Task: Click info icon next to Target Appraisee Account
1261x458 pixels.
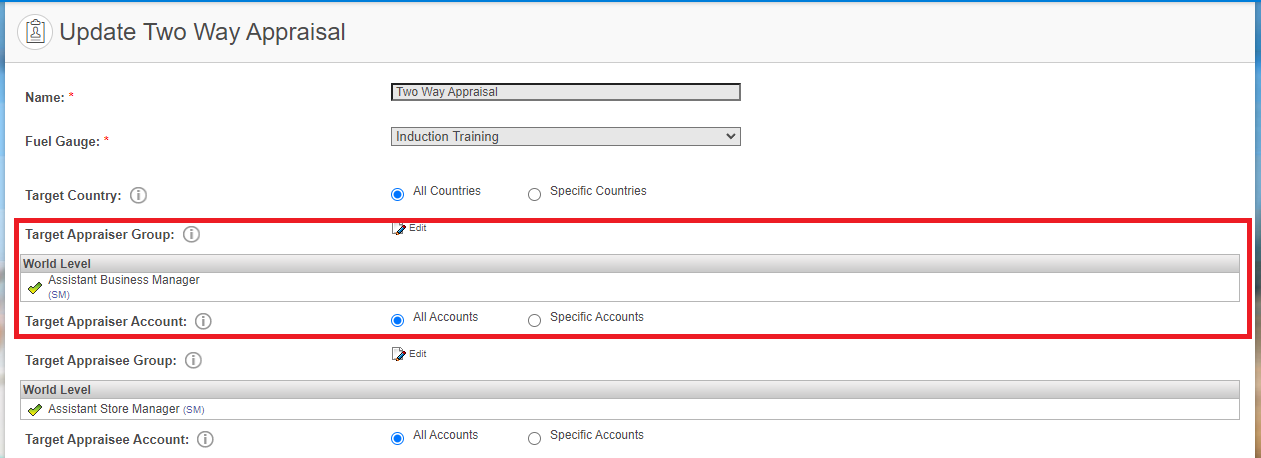Action: tap(205, 440)
